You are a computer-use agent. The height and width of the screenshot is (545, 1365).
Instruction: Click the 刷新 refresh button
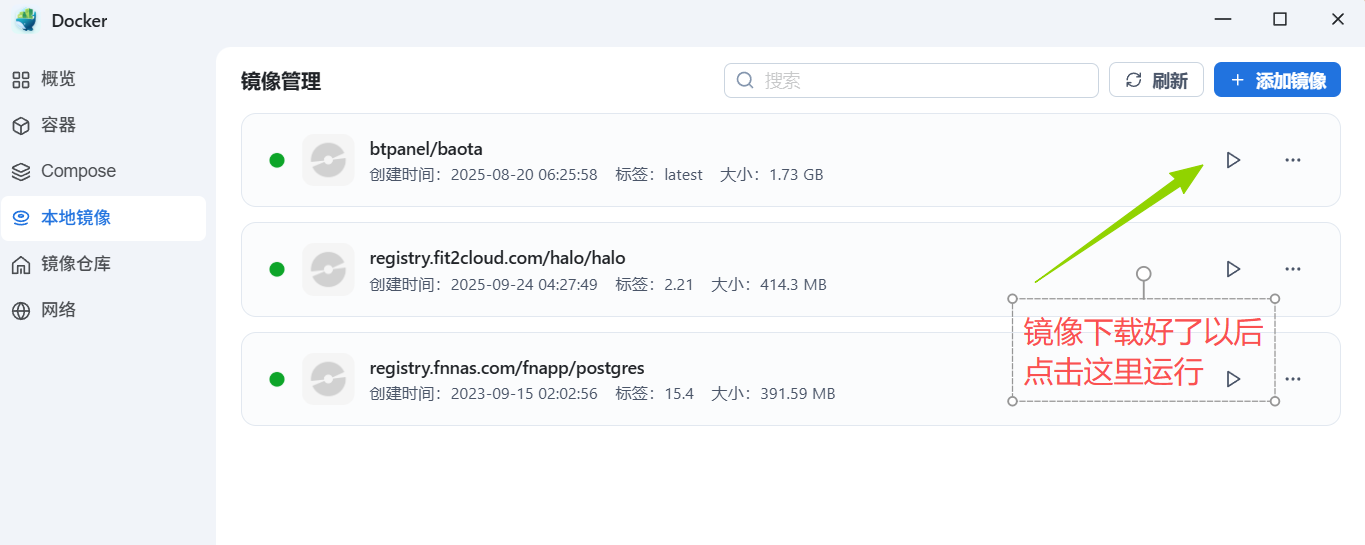[1156, 80]
